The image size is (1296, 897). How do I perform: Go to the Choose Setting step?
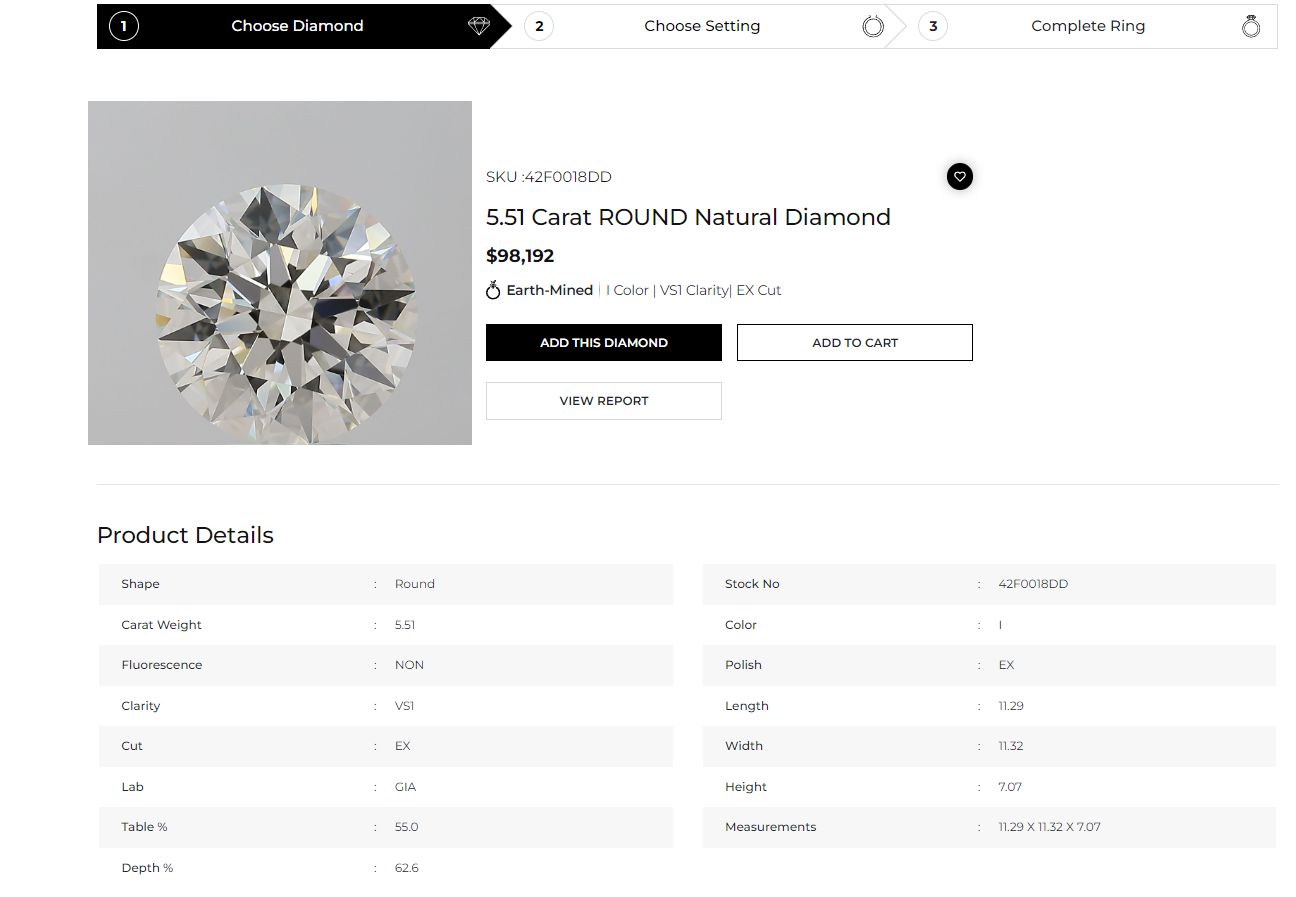[702, 26]
